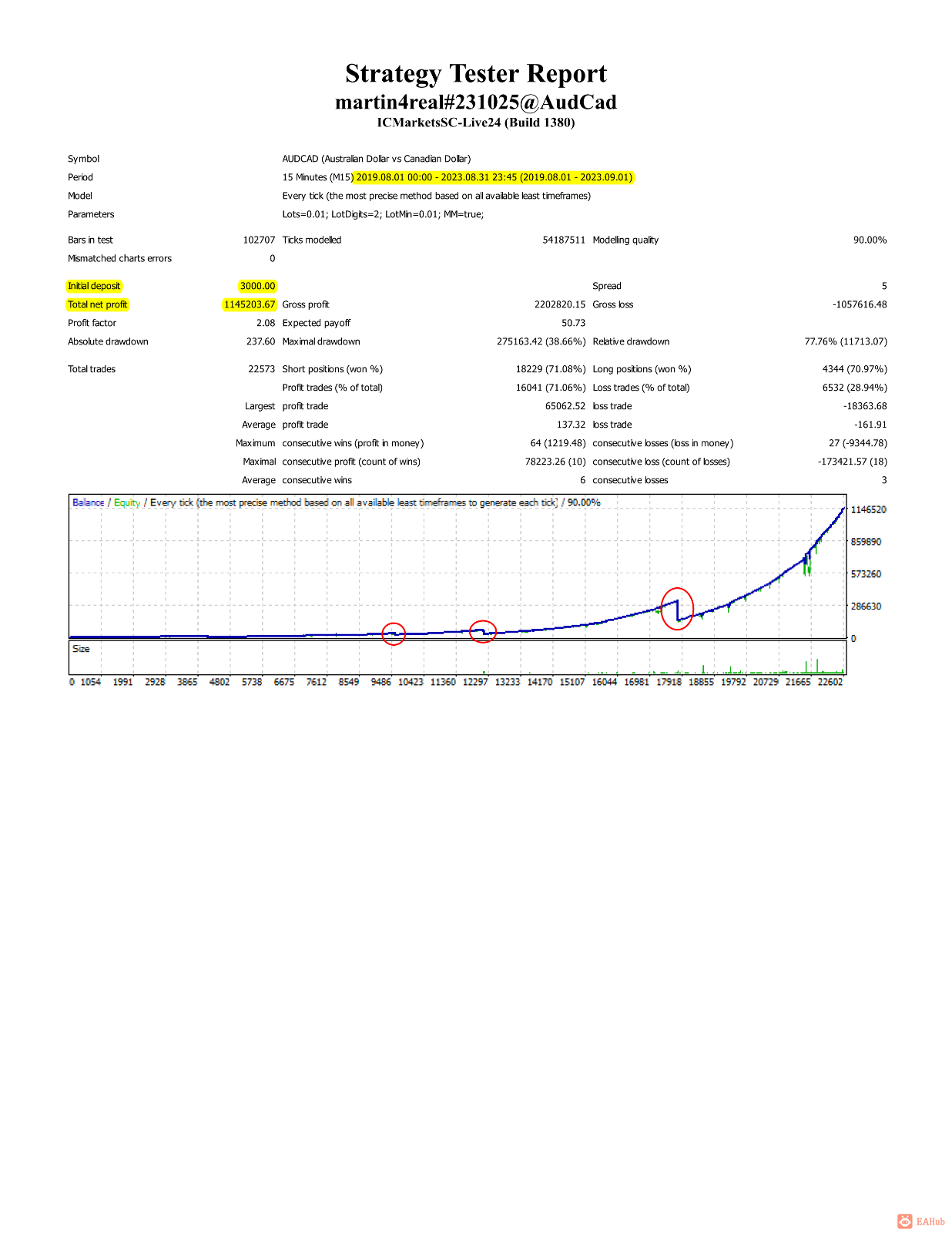Click Long positions value 4344 (70.97%)
This screenshot has height=1233, width=952.
pyautogui.click(x=855, y=369)
